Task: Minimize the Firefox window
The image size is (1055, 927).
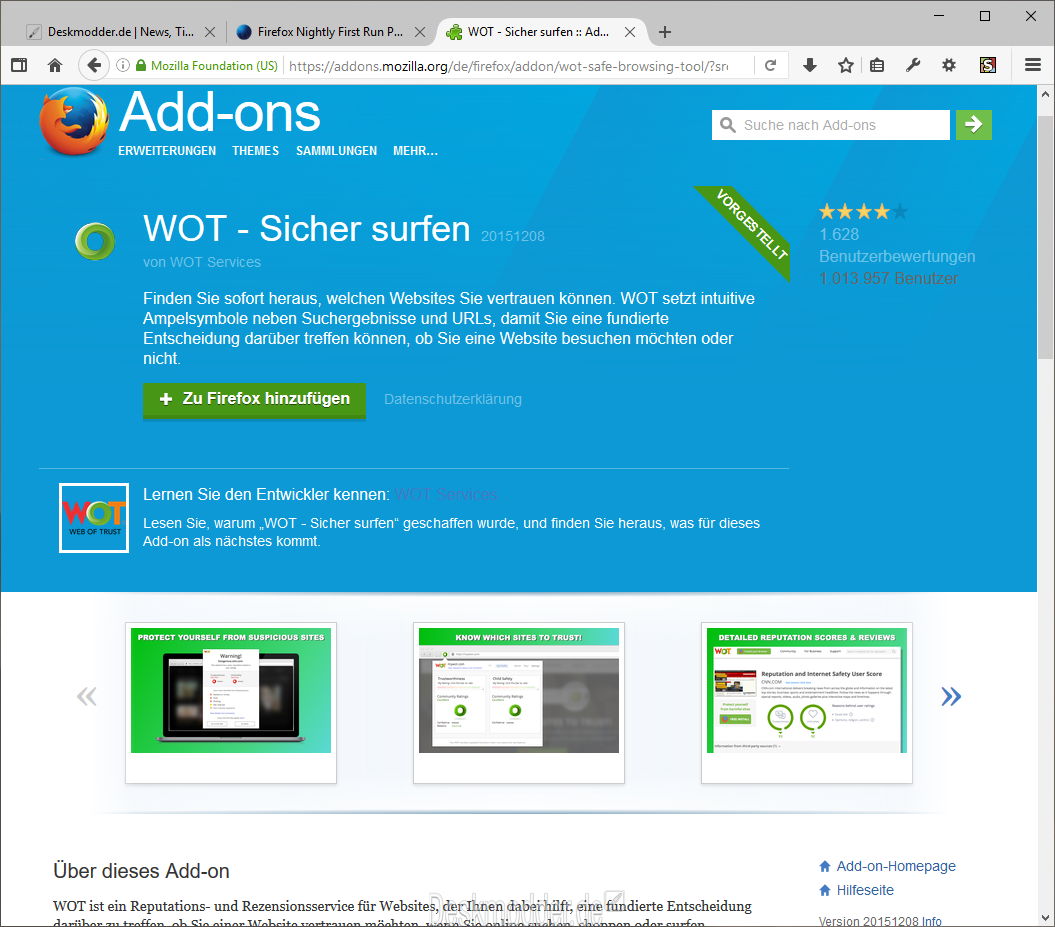Action: coord(939,15)
